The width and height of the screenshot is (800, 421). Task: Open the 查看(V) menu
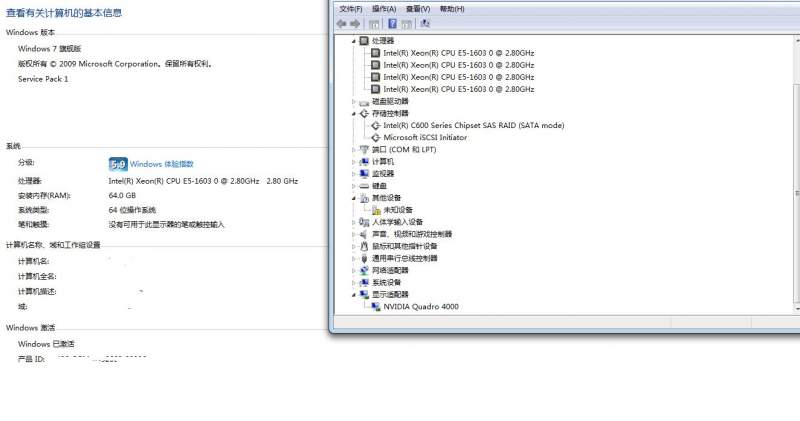click(418, 9)
